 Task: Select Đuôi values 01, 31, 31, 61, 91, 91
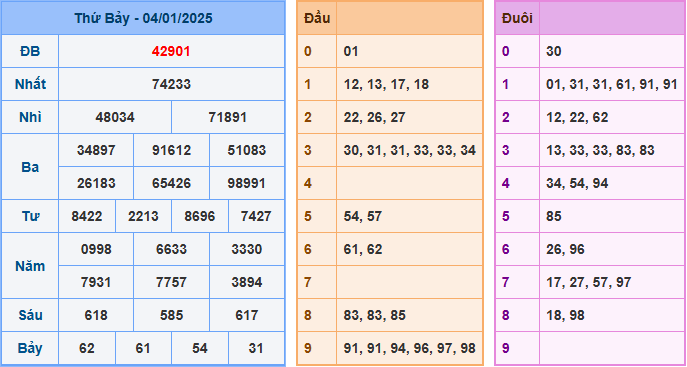(612, 85)
